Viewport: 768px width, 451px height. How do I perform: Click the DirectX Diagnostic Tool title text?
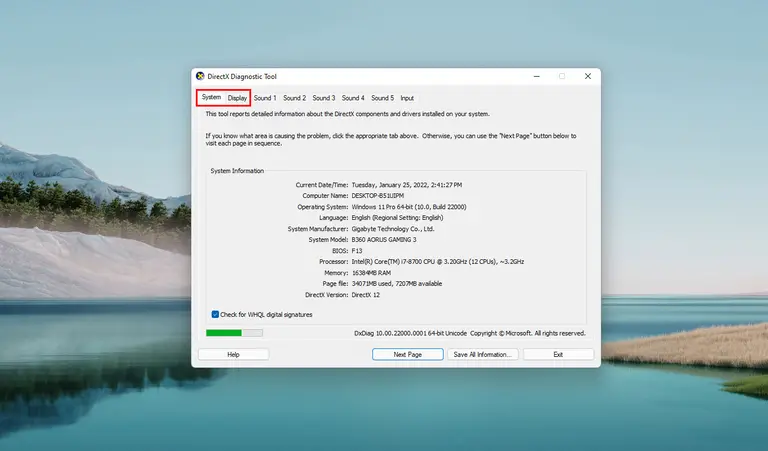click(x=242, y=76)
